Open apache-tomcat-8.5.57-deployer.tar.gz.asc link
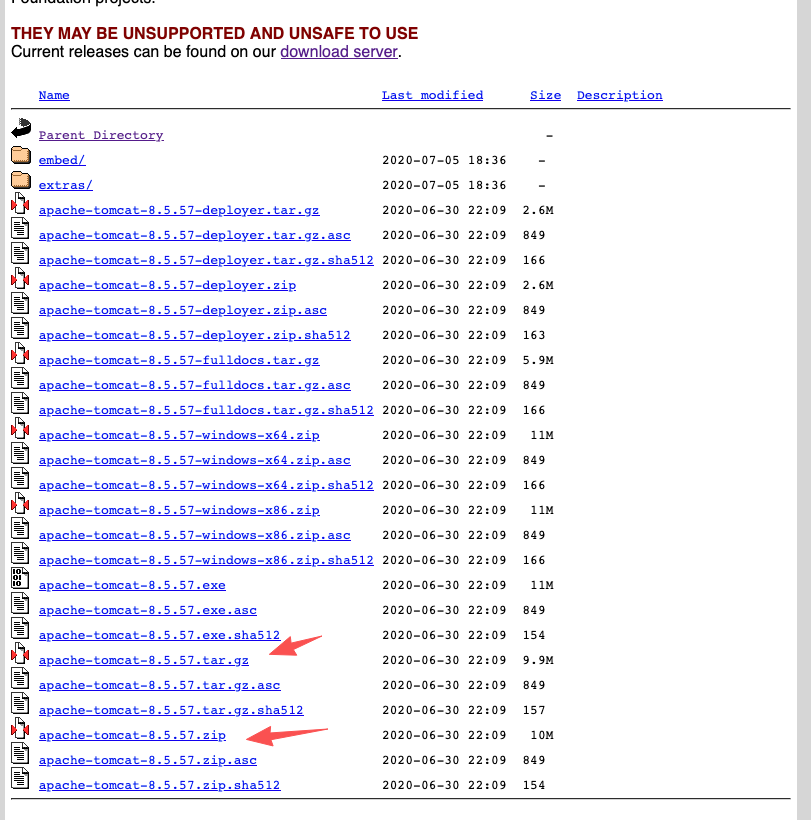This screenshot has width=811, height=820. pyautogui.click(x=195, y=235)
